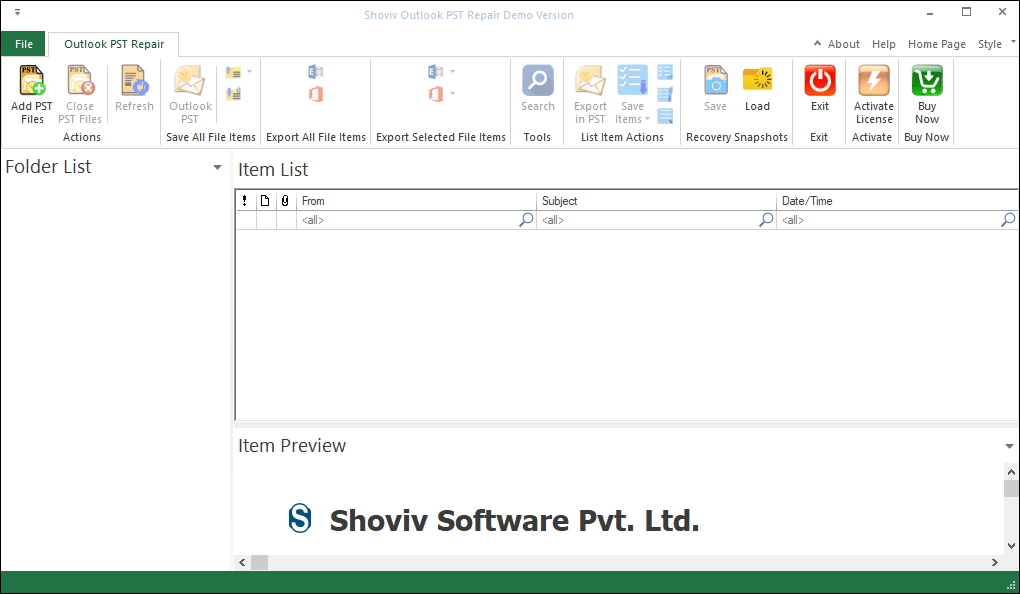Click Item Preview scroll up arrow
Viewport: 1020px width, 594px height.
tap(1011, 472)
